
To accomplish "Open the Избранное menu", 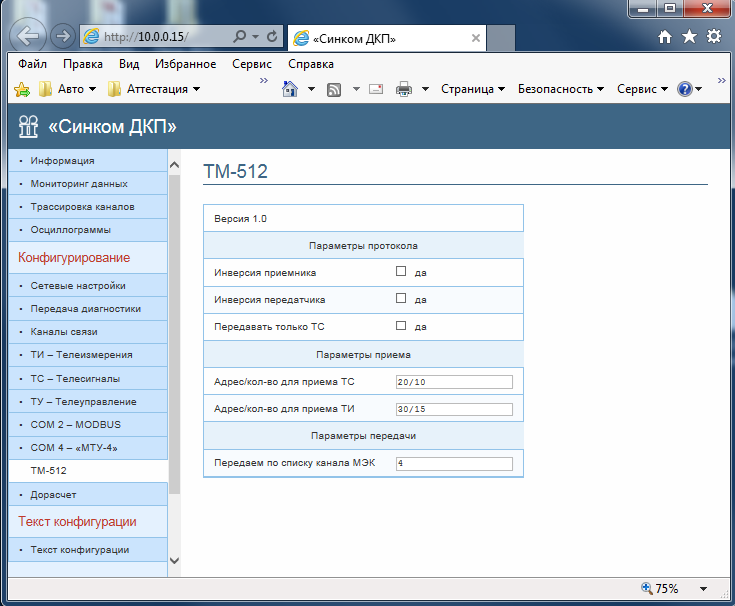I will pyautogui.click(x=186, y=64).
